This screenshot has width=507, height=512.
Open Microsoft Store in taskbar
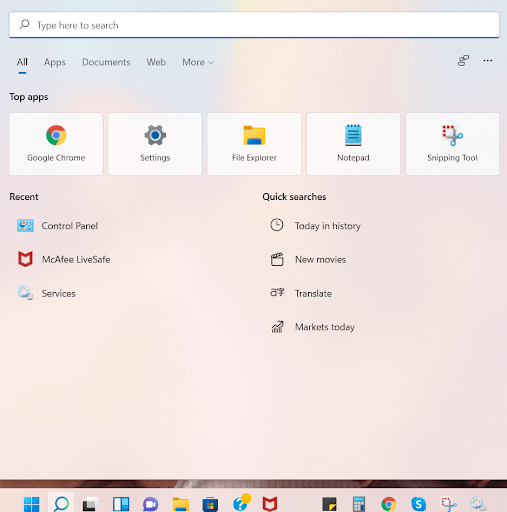click(x=210, y=504)
